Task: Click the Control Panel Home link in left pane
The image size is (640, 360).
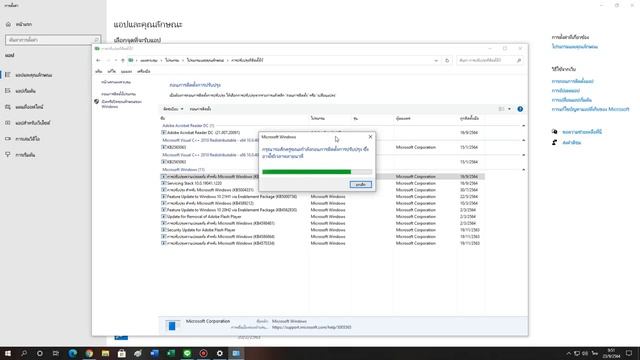Action: coord(116,82)
